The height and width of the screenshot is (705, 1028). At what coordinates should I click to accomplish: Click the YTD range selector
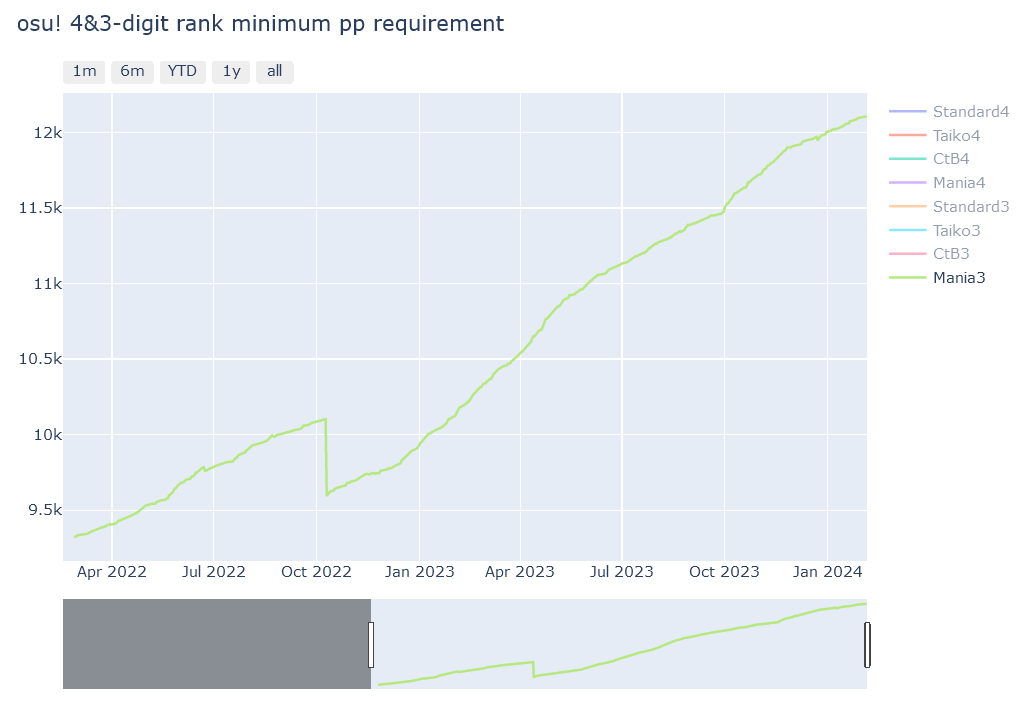[182, 72]
